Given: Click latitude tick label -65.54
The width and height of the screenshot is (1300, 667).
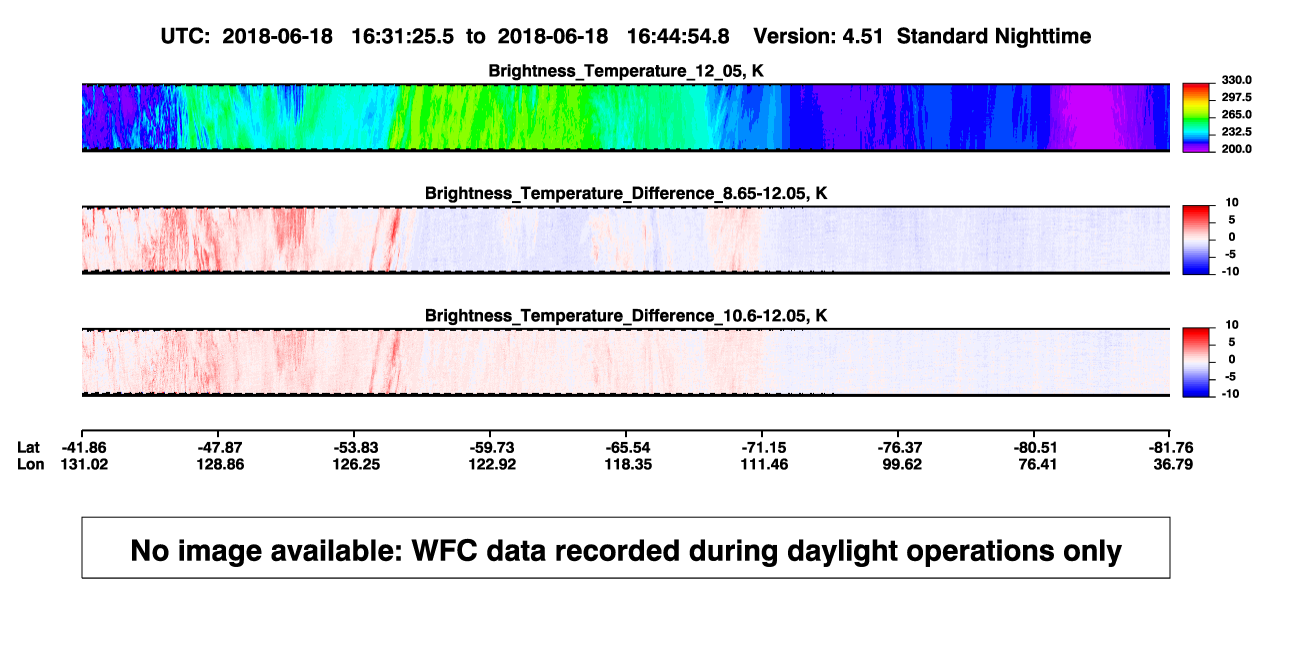Looking at the screenshot, I should click(x=626, y=447).
